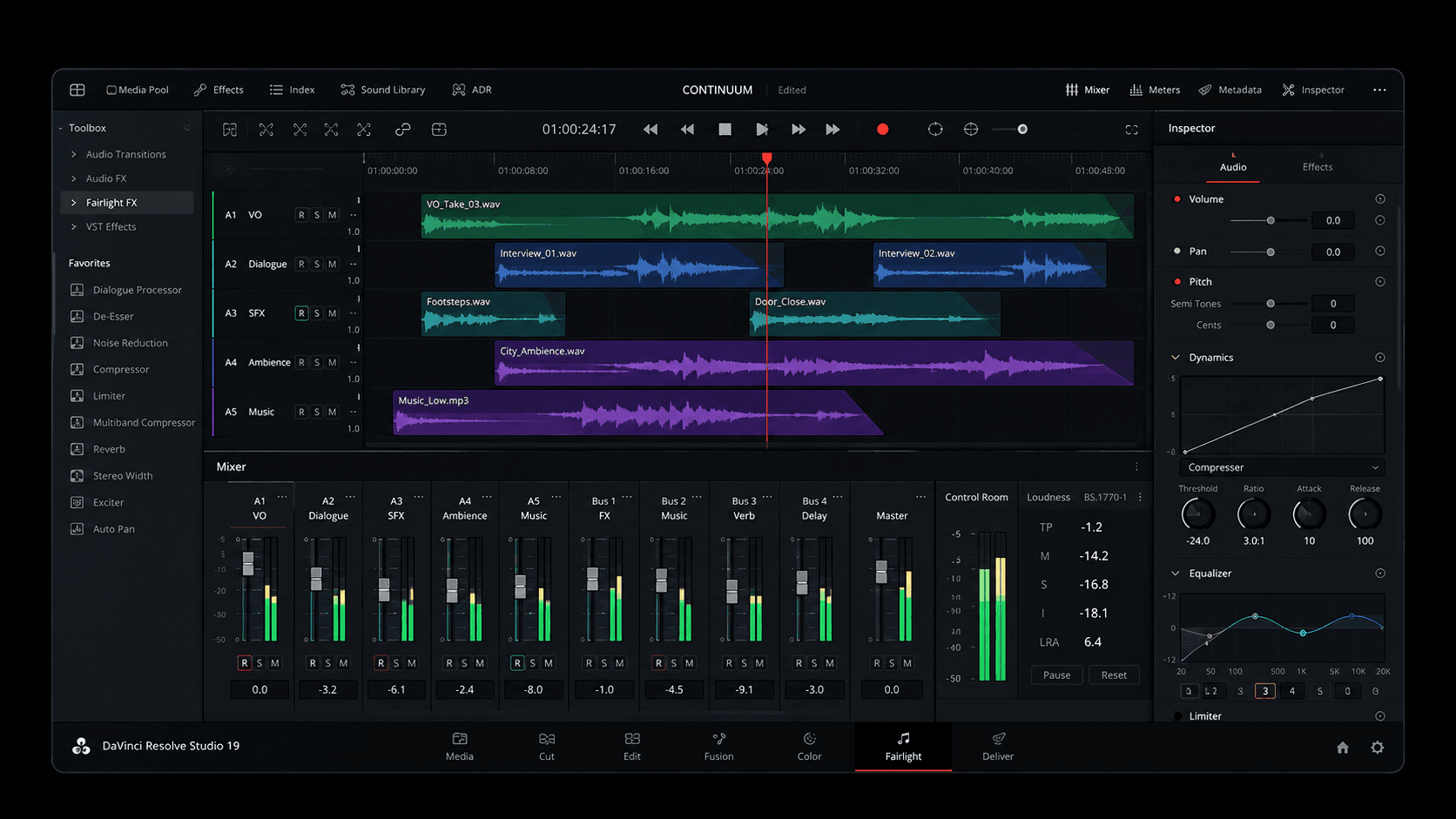The height and width of the screenshot is (819, 1456).
Task: Toggle the Inspector panel
Action: (1313, 90)
